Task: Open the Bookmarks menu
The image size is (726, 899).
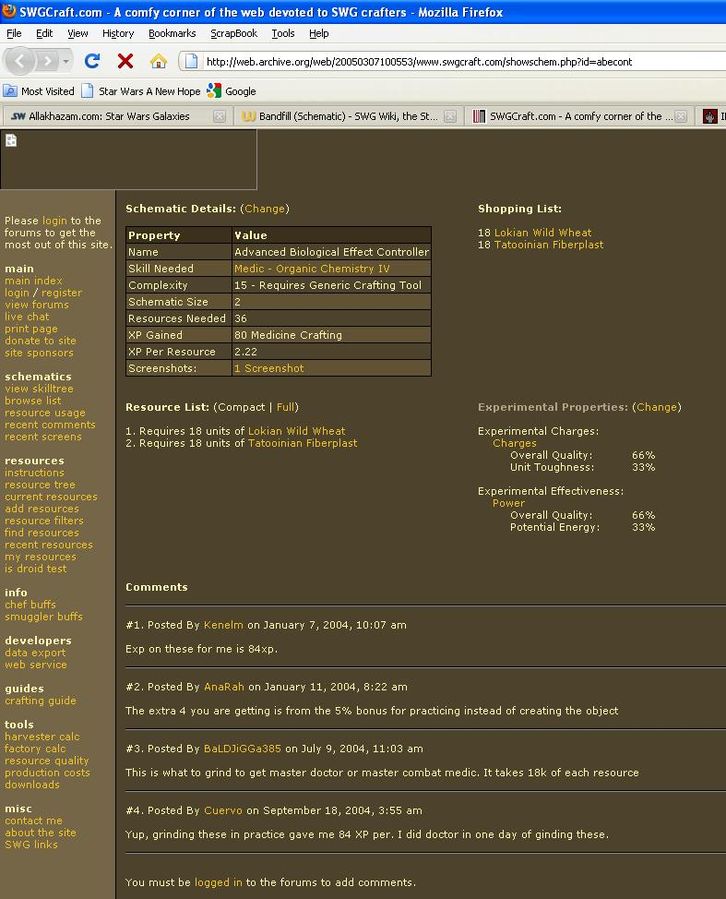Action: [x=172, y=33]
